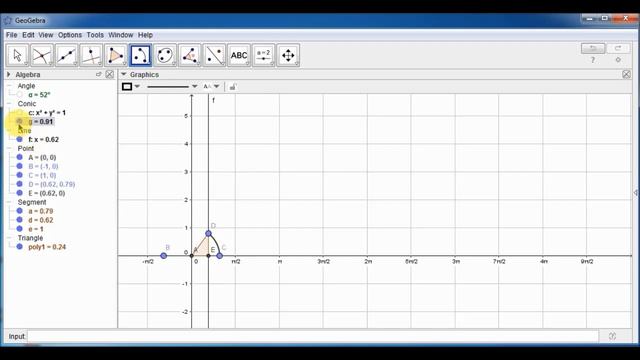Click the icon right of the Input bar

[612, 336]
